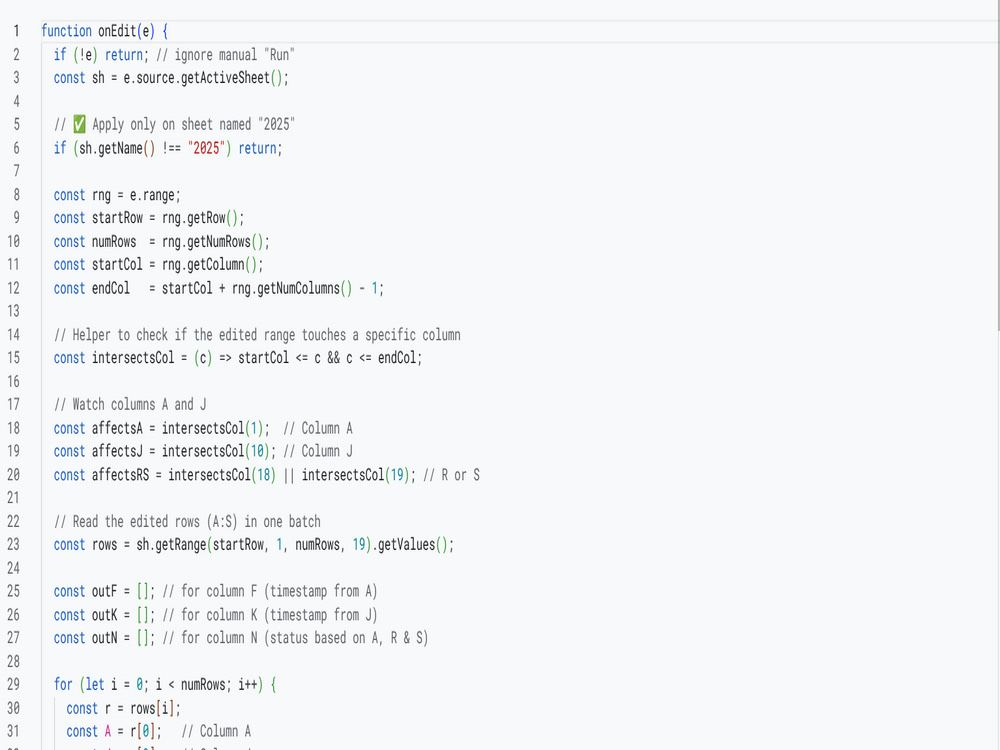This screenshot has width=1000, height=750.
Task: Click line number 23 in the gutter
Action: [13, 545]
